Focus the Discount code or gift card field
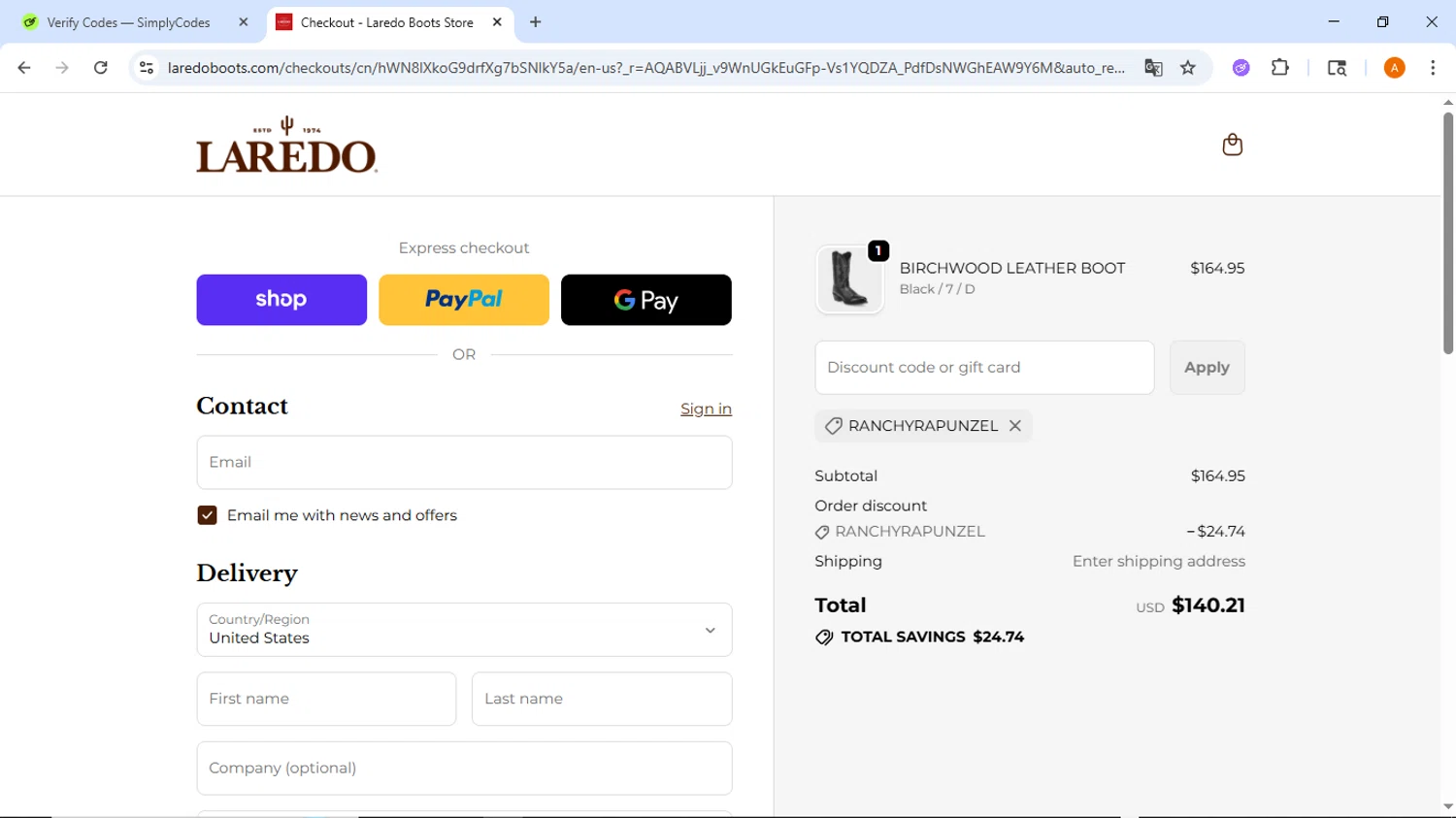 click(984, 368)
